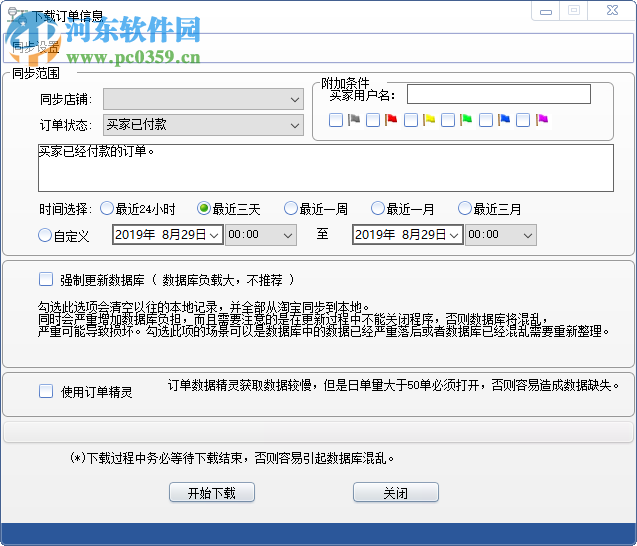Open the start date picker dropdown

click(214, 235)
